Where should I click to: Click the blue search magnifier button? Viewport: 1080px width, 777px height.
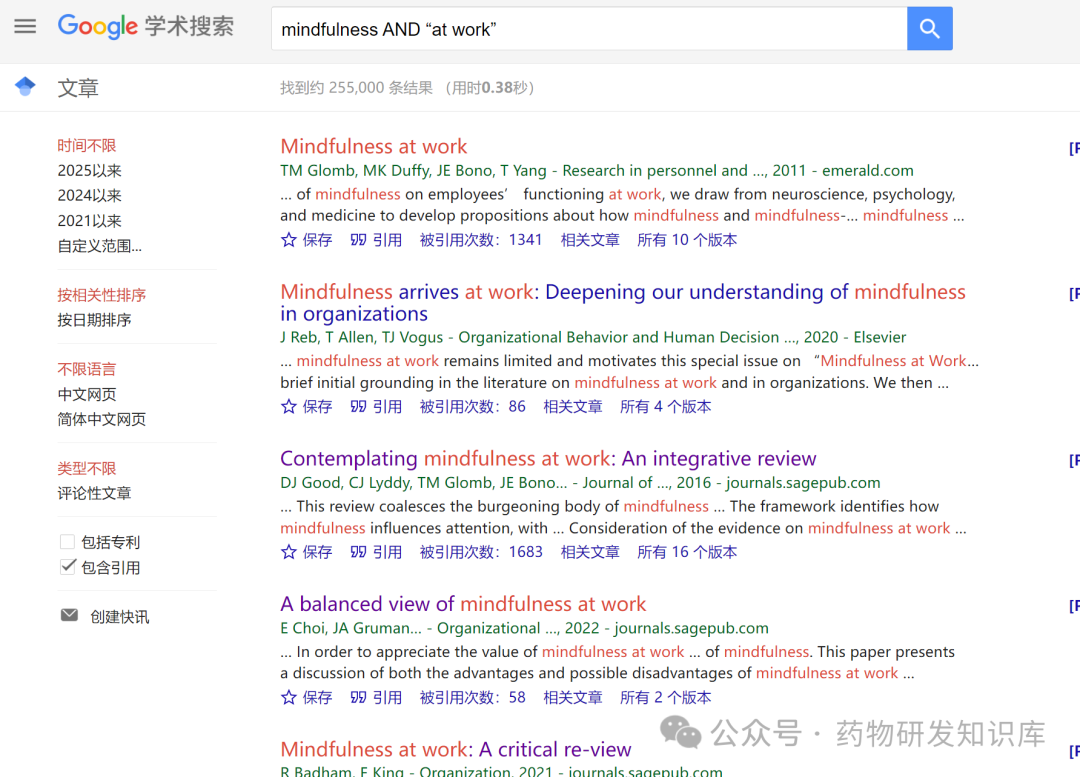(x=929, y=29)
